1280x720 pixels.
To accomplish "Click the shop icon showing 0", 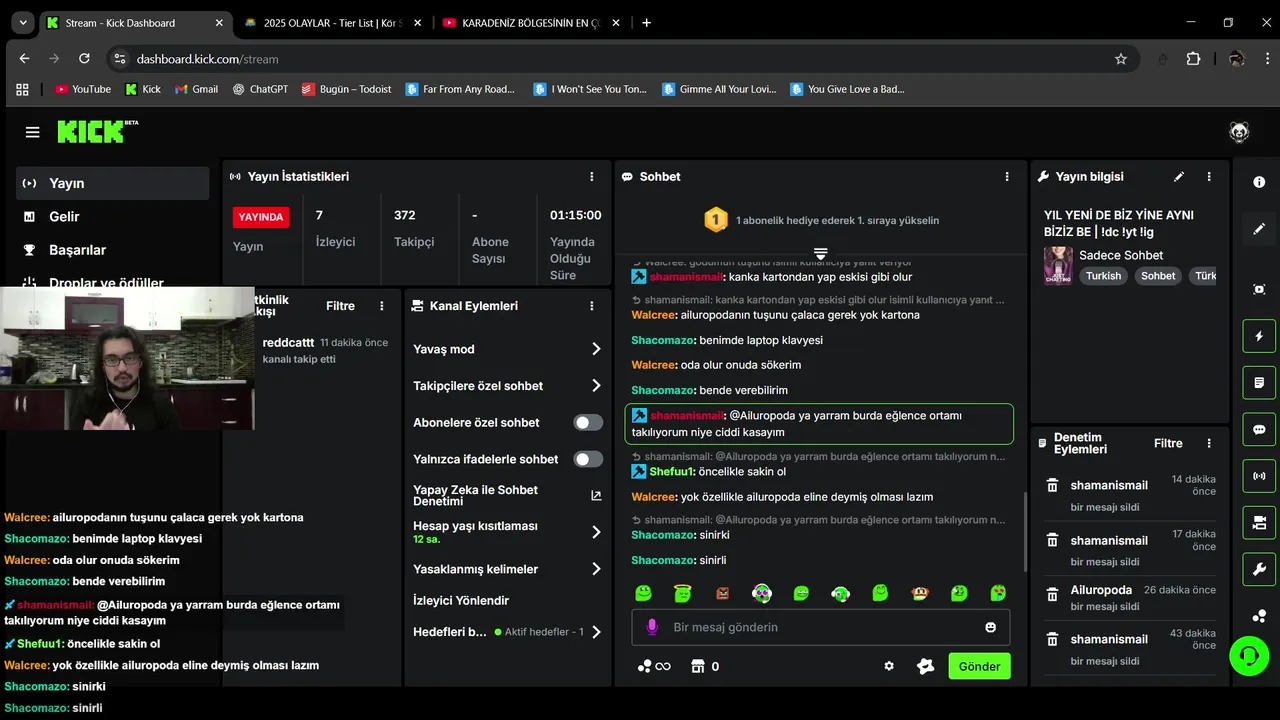I will click(705, 666).
